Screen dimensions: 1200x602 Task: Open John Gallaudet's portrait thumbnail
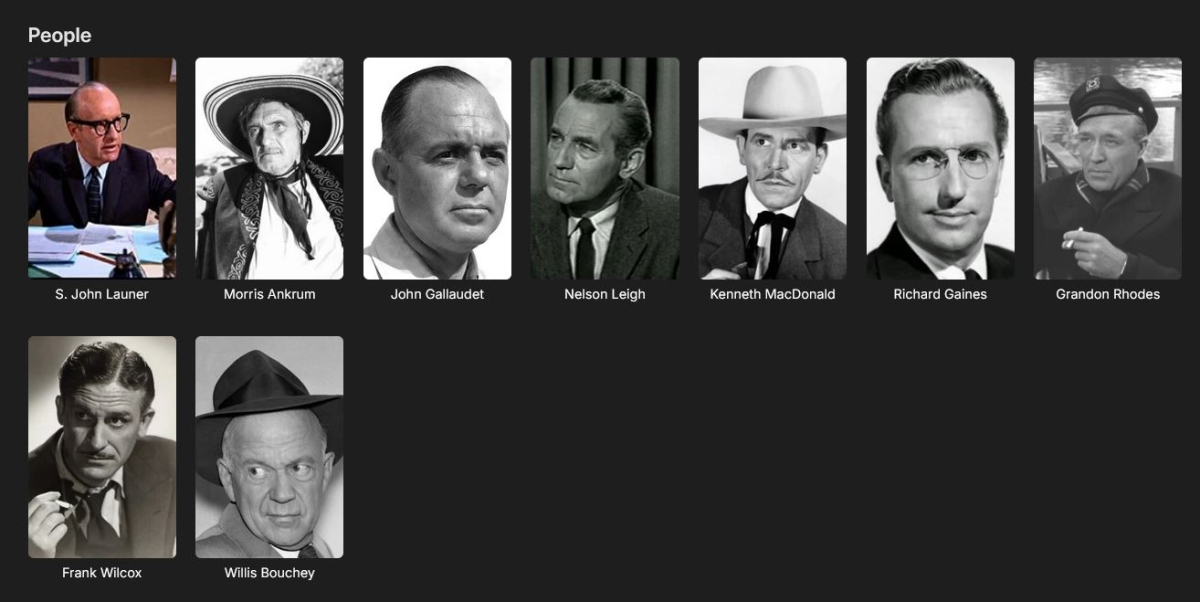(x=437, y=168)
